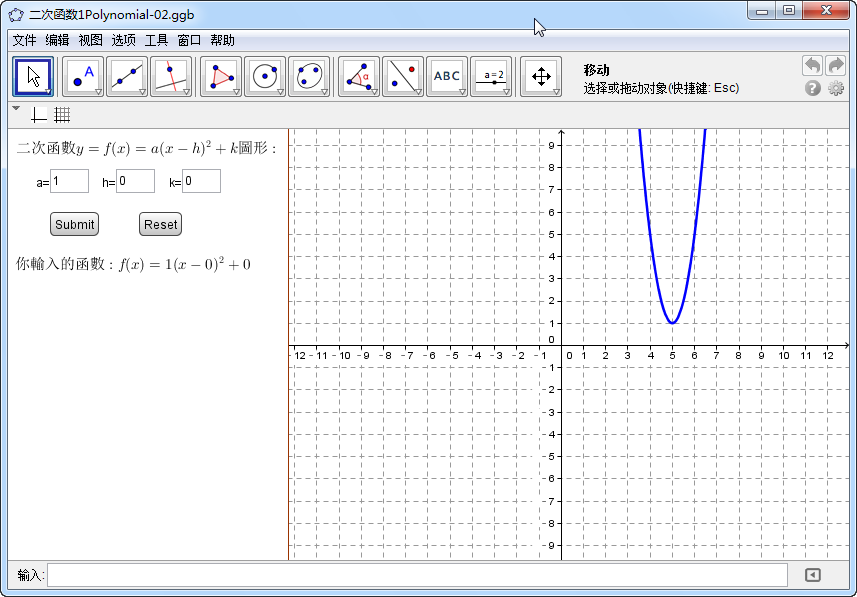Open the 文件 menu
Screen dimensions: 857x597
point(24,40)
